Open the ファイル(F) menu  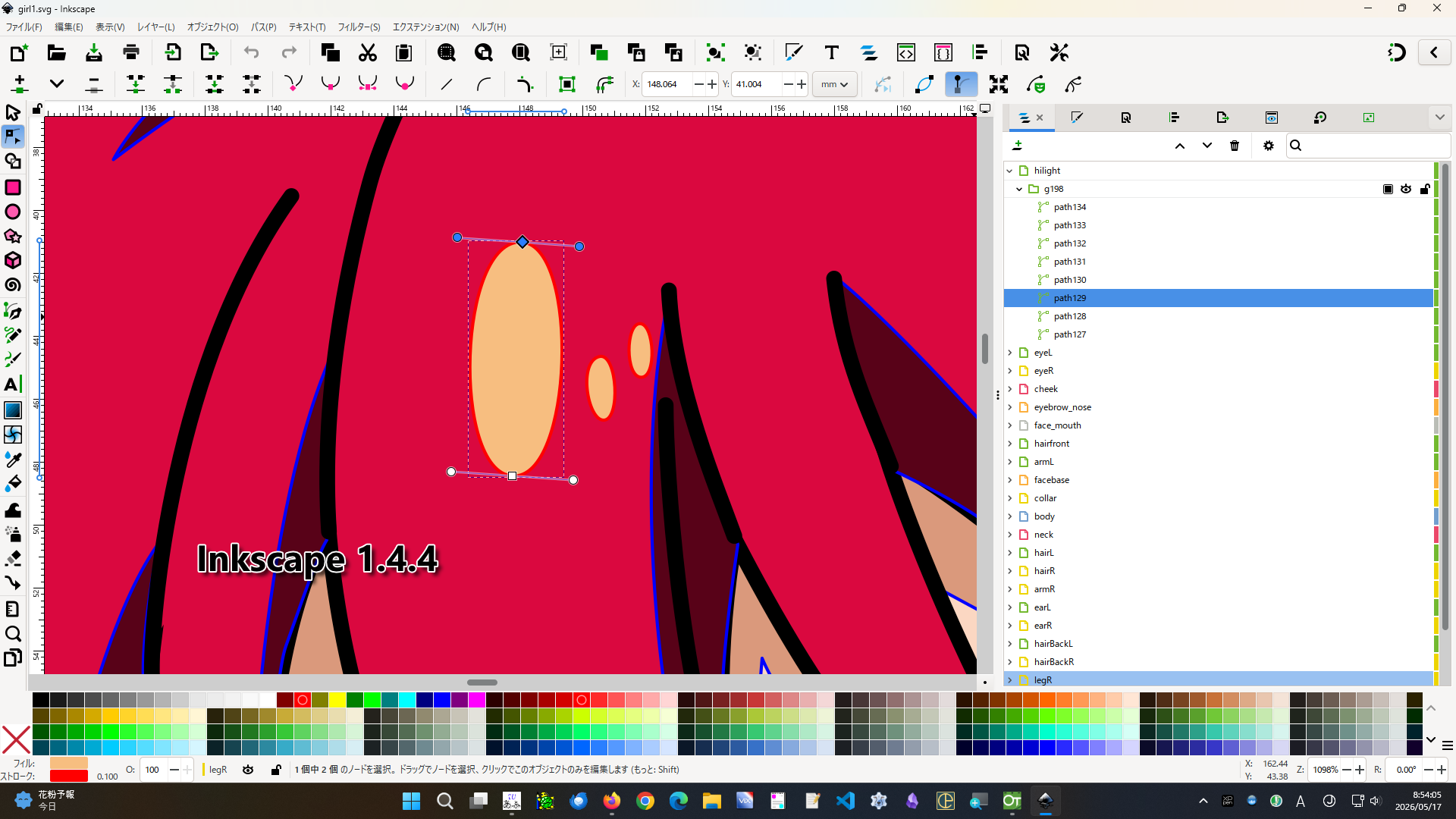(24, 27)
